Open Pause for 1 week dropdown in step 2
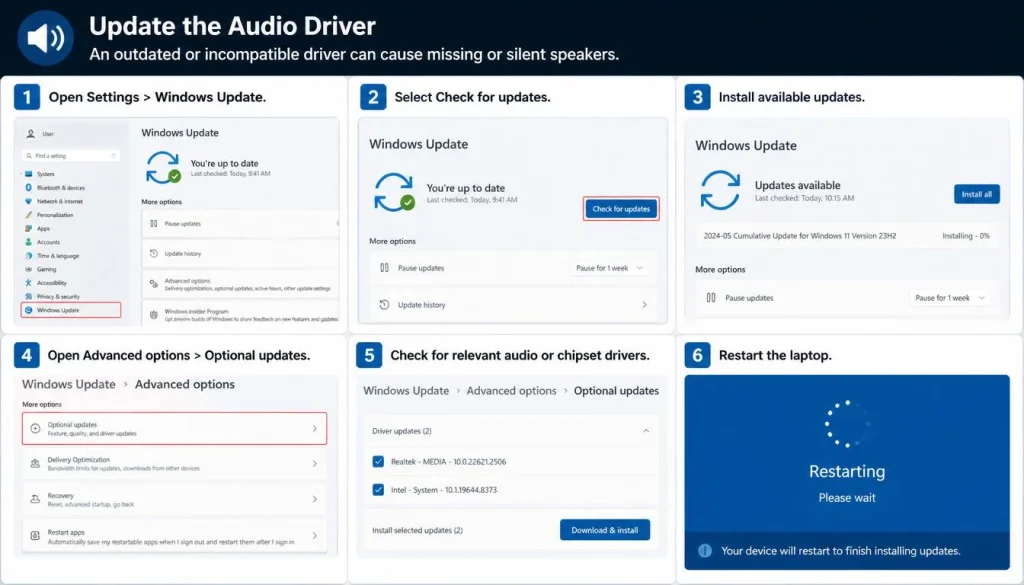Screen dimensions: 1024x585 pyautogui.click(x=610, y=268)
